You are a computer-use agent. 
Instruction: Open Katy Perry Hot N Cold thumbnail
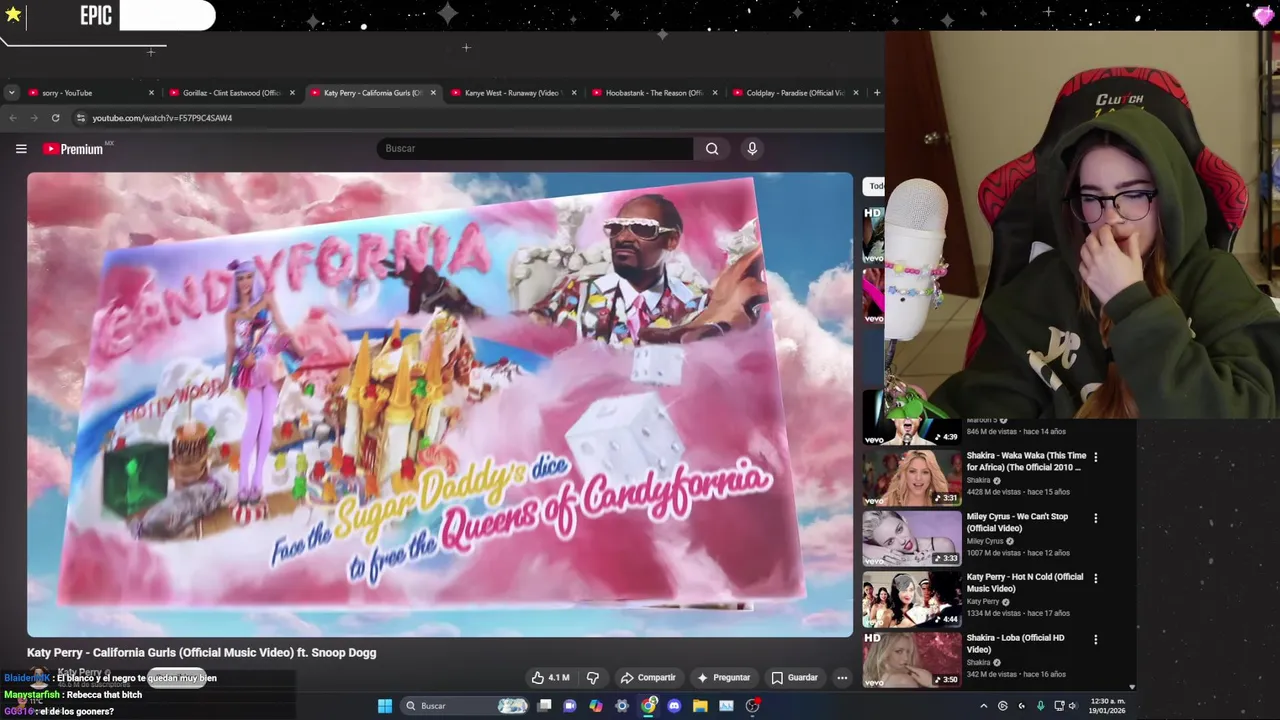click(x=912, y=599)
